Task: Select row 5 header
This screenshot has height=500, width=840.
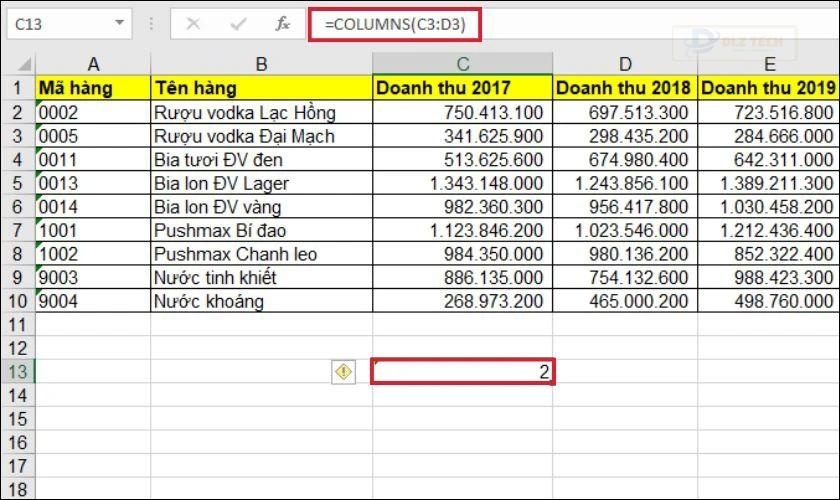Action: [x=18, y=183]
